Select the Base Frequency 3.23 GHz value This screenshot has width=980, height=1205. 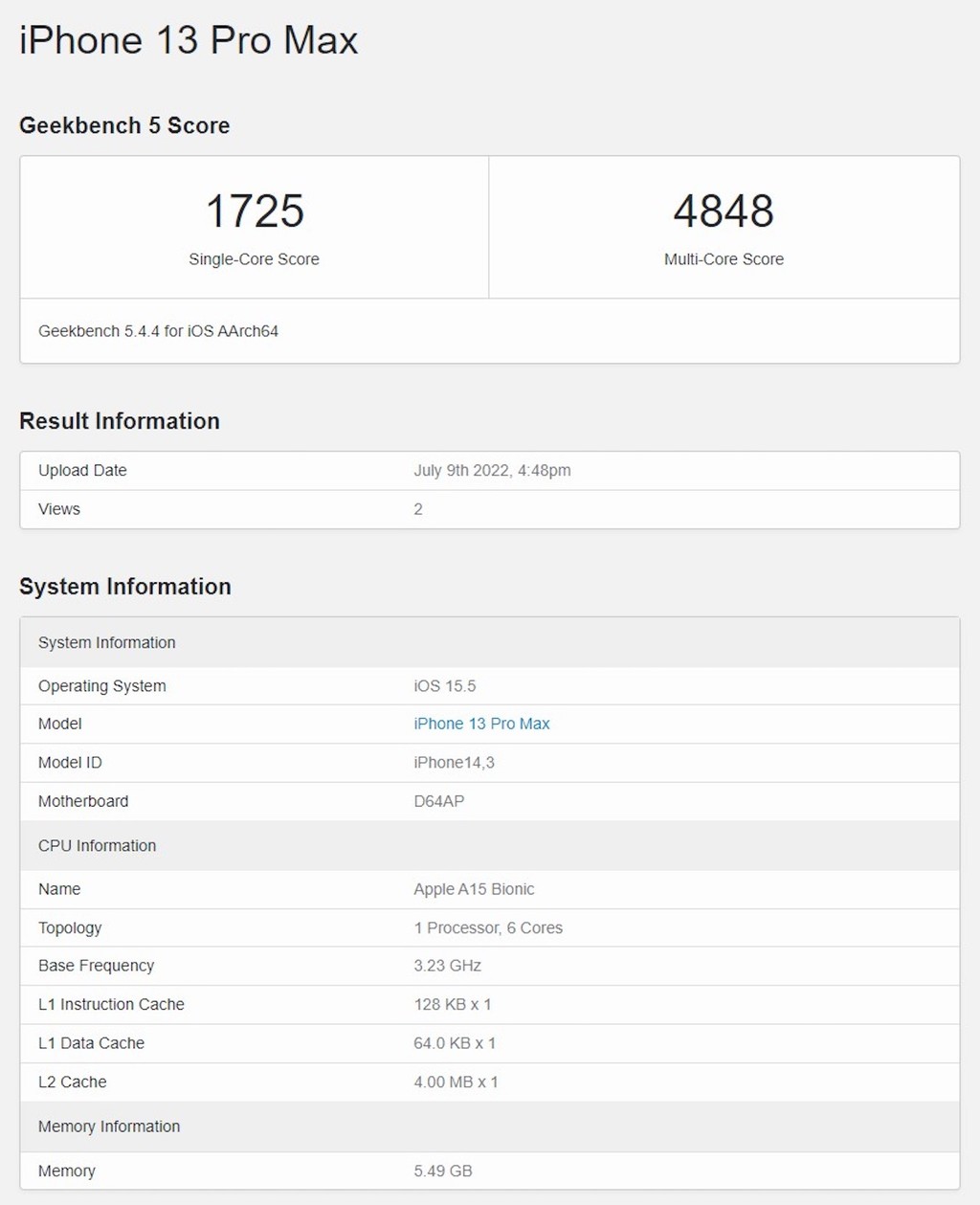click(447, 966)
